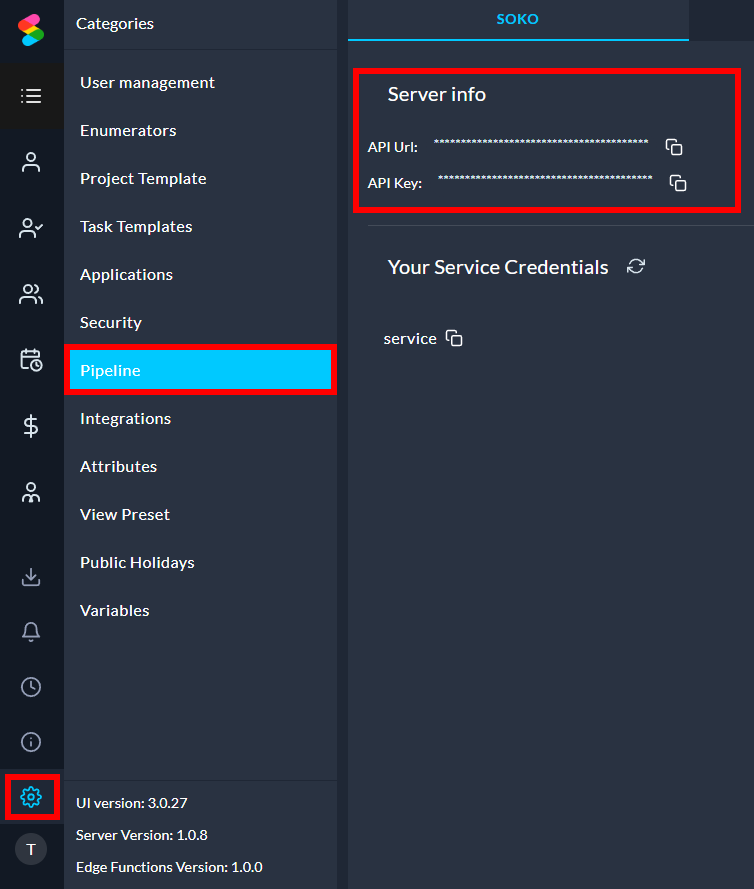Switch to the SOKO tab

(517, 19)
